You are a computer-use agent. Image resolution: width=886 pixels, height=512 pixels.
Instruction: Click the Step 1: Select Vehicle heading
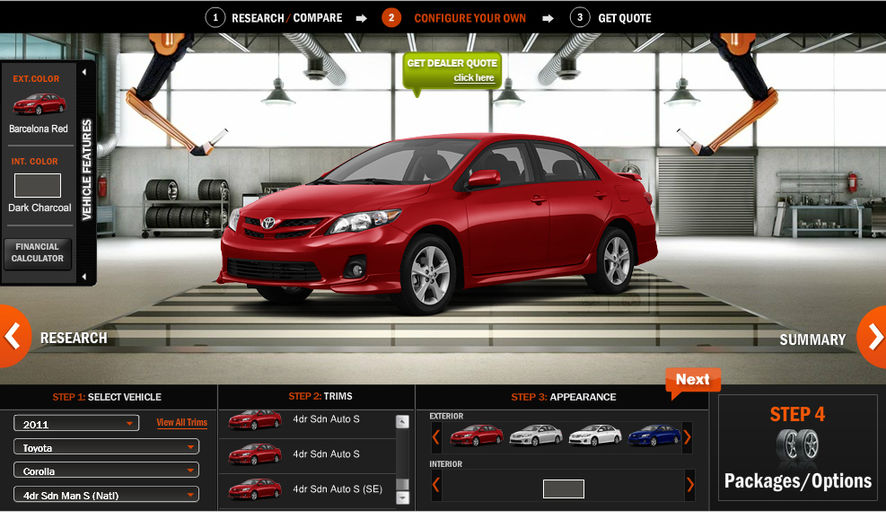[x=107, y=397]
